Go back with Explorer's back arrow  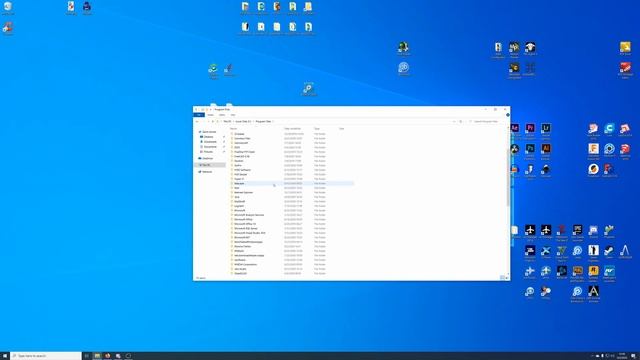[197, 122]
